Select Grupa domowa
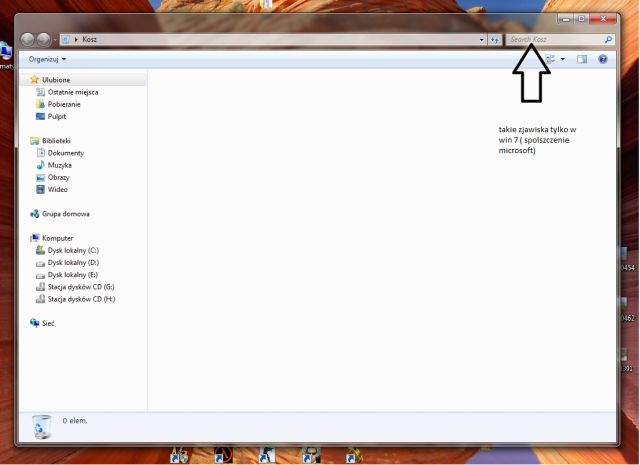This screenshot has height=465, width=640. click(x=66, y=214)
